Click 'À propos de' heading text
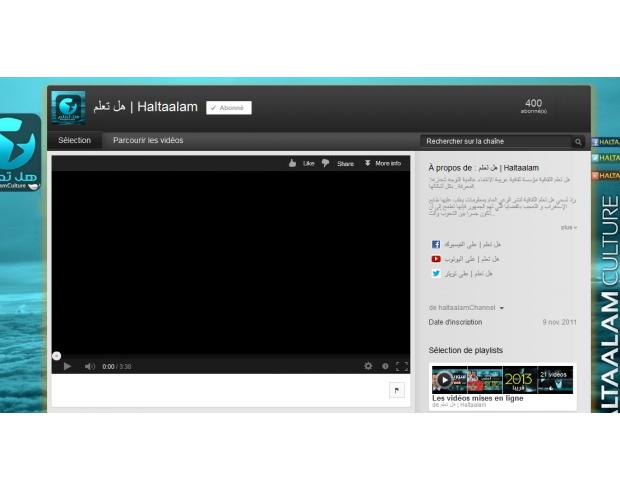This screenshot has height=490, width=620. coord(484,168)
